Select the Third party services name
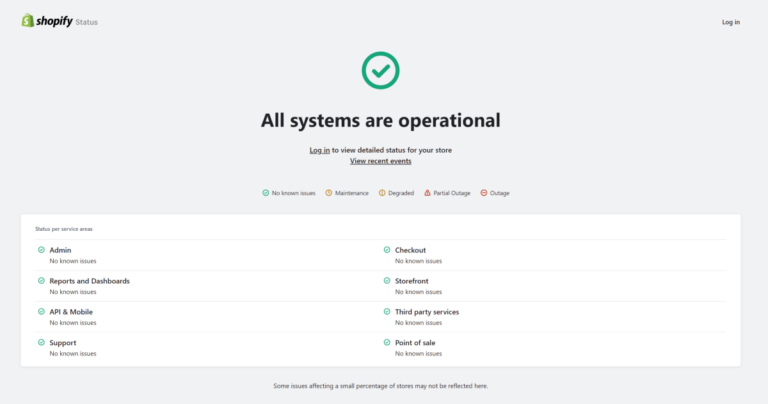The width and height of the screenshot is (768, 404). [427, 311]
